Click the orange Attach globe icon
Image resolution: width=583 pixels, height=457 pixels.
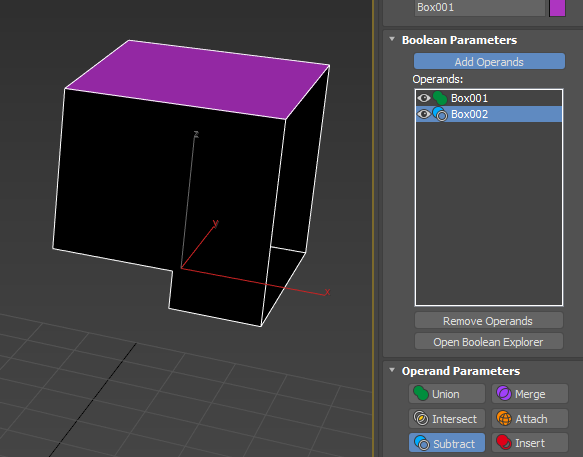coord(504,419)
